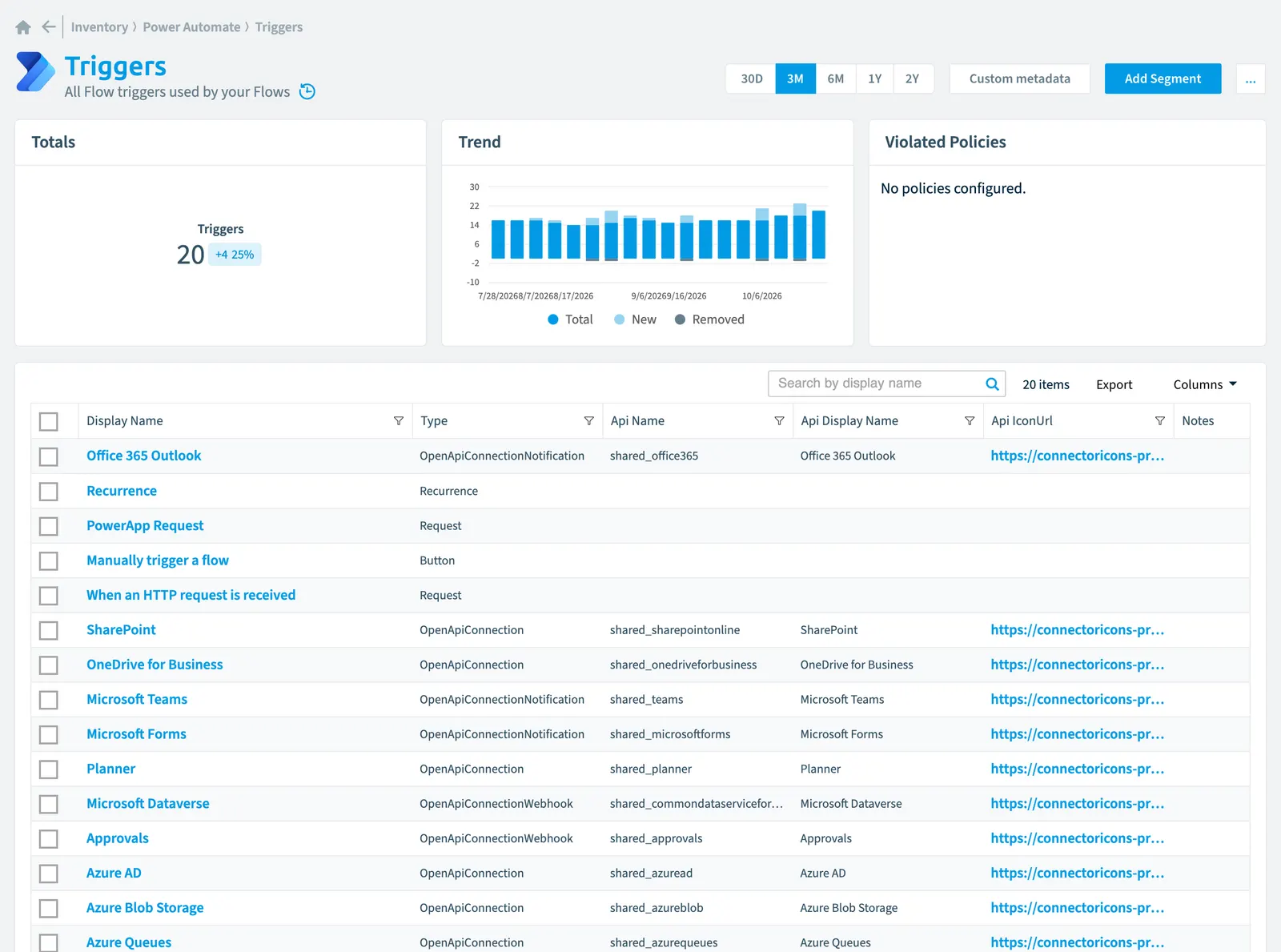Select the 3M time range tab
The height and width of the screenshot is (952, 1281).
[795, 78]
